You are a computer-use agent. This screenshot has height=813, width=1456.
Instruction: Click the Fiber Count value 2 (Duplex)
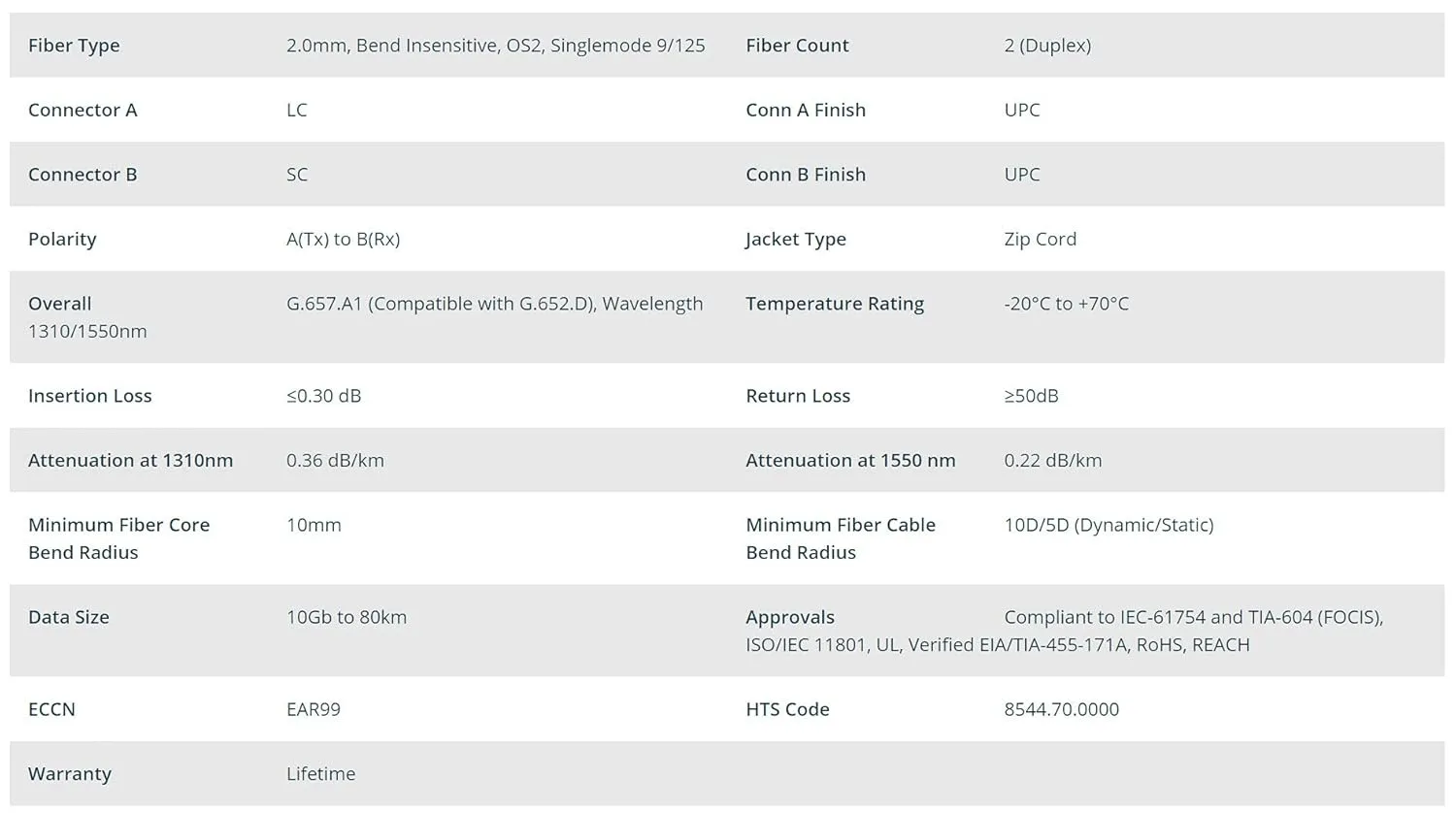pos(1047,46)
